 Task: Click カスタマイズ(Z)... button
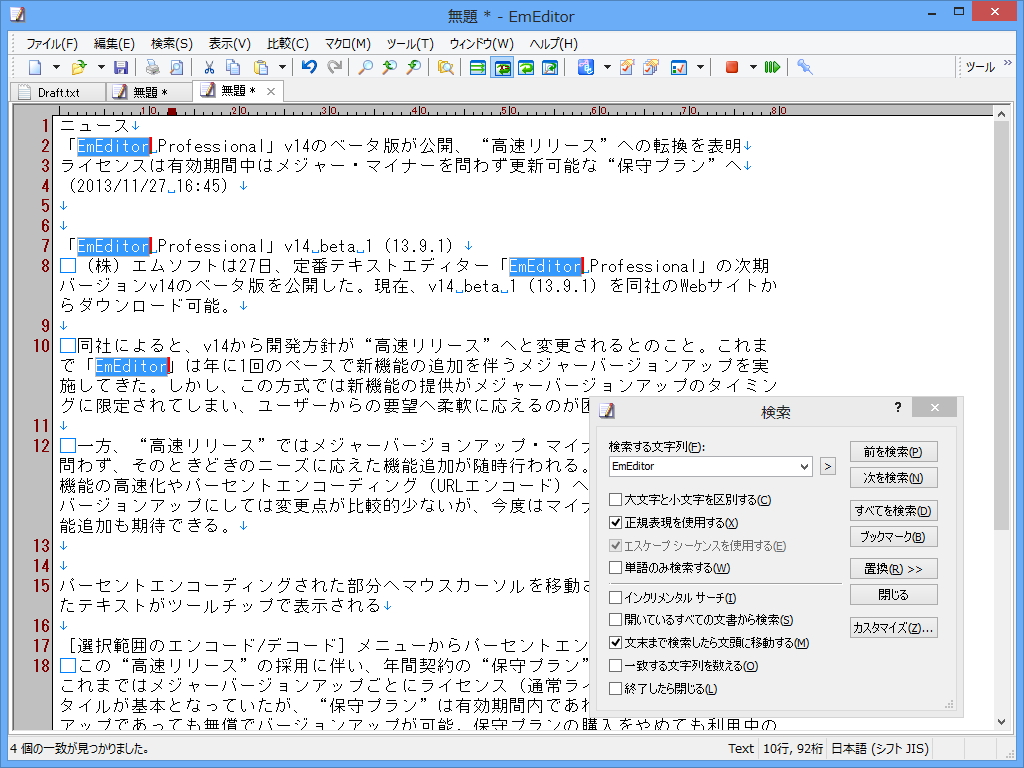[x=893, y=628]
